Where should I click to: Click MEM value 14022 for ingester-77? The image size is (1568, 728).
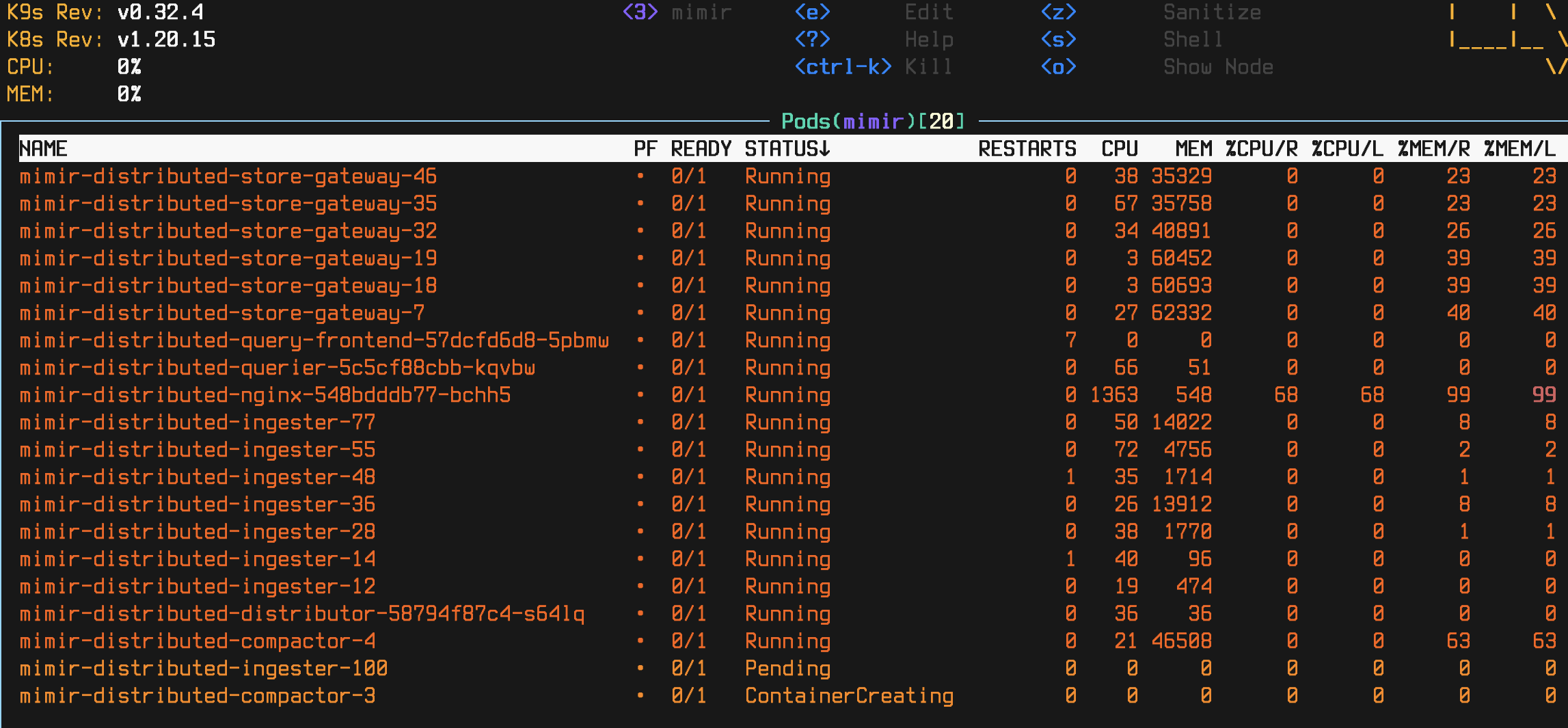1181,422
